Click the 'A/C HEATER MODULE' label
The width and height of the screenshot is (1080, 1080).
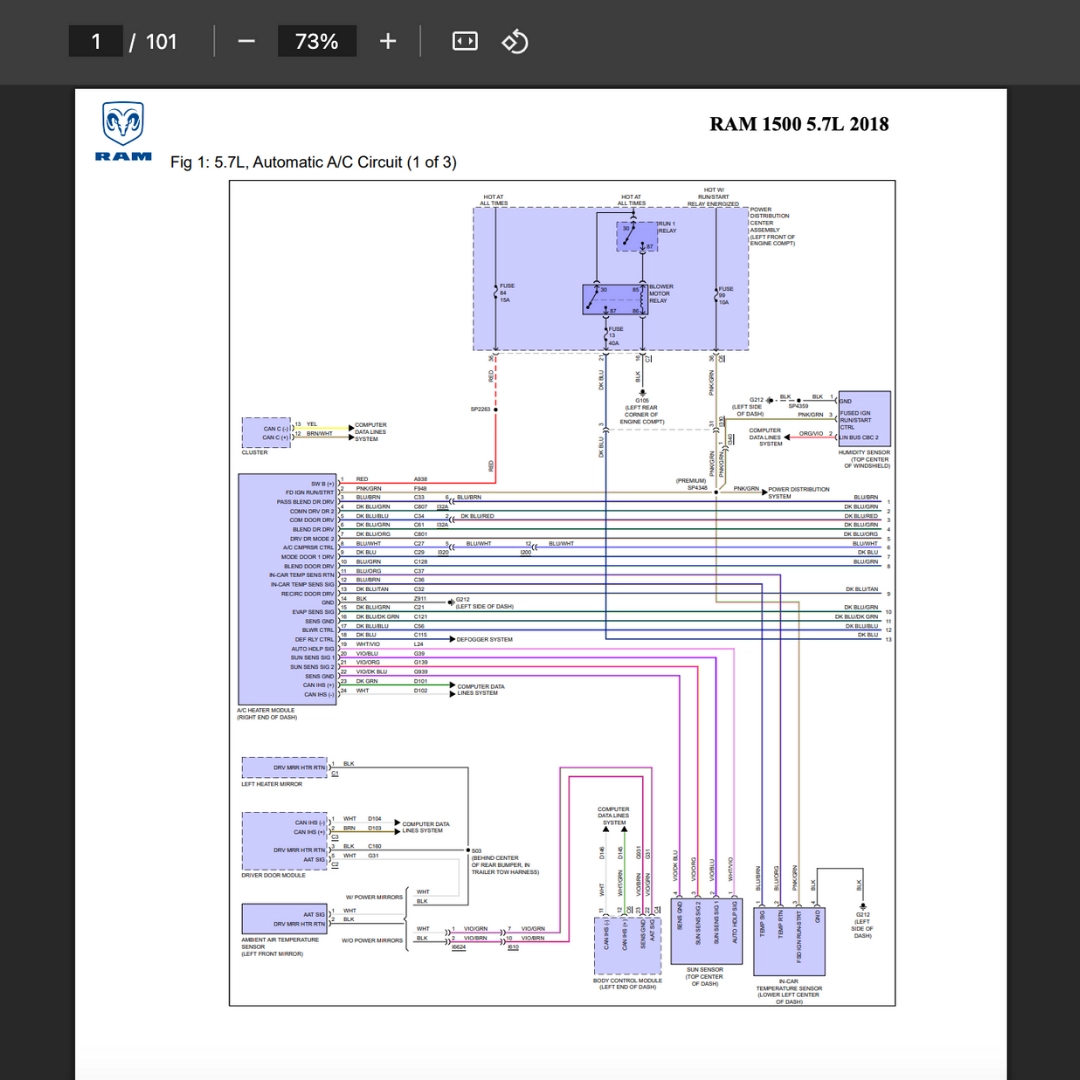[267, 714]
